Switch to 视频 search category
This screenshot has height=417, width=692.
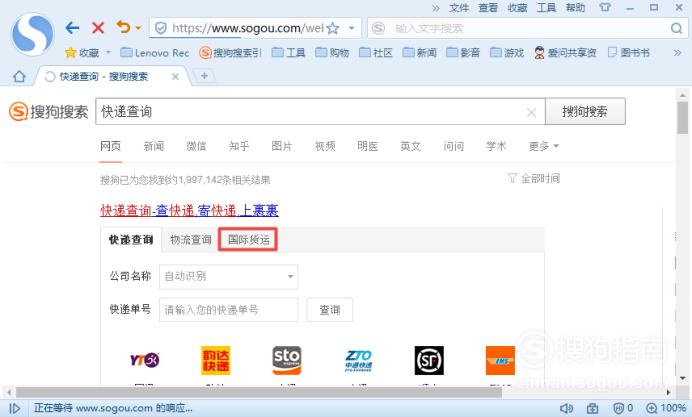(x=325, y=146)
